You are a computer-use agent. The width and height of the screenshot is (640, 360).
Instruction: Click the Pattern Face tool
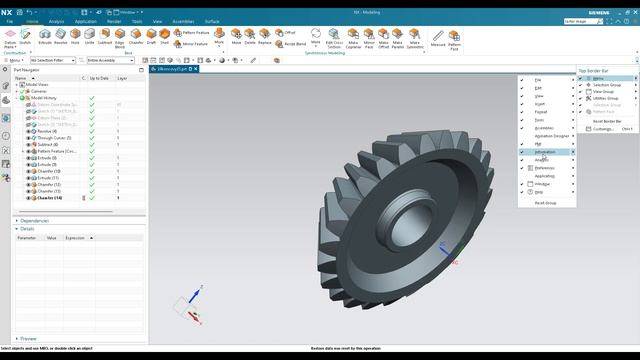coord(454,40)
